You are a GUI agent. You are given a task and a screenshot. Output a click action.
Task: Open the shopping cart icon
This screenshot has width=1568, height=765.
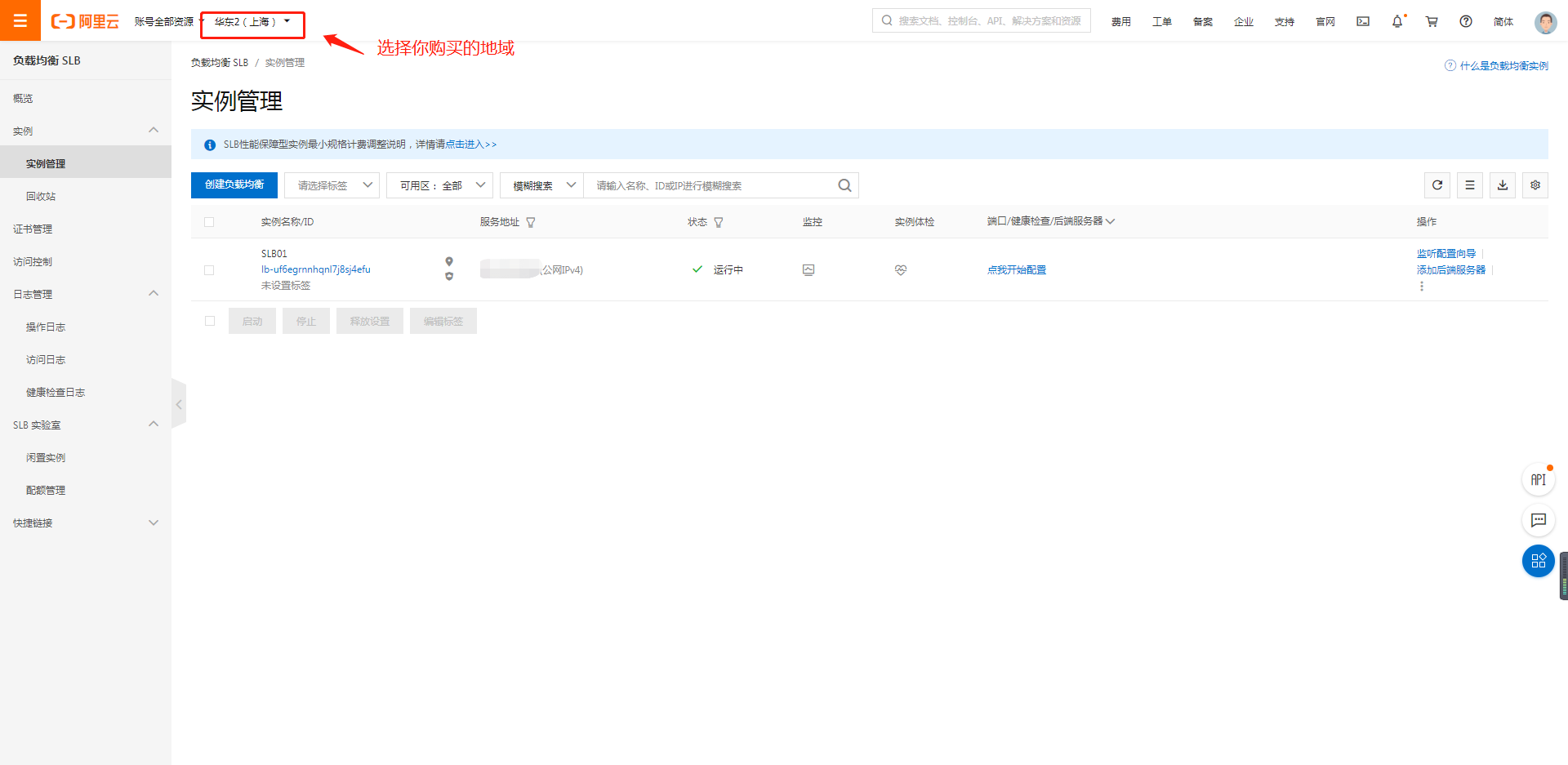pyautogui.click(x=1432, y=22)
